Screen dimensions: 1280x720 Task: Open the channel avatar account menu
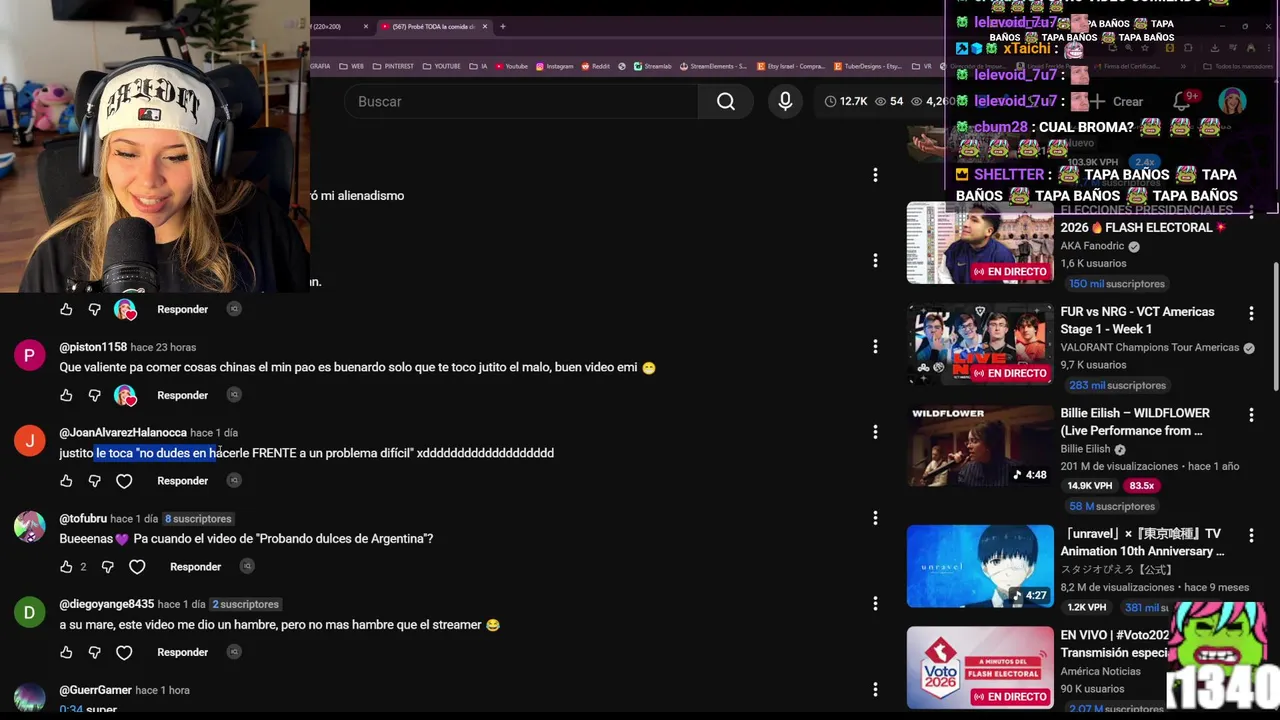pos(1232,101)
